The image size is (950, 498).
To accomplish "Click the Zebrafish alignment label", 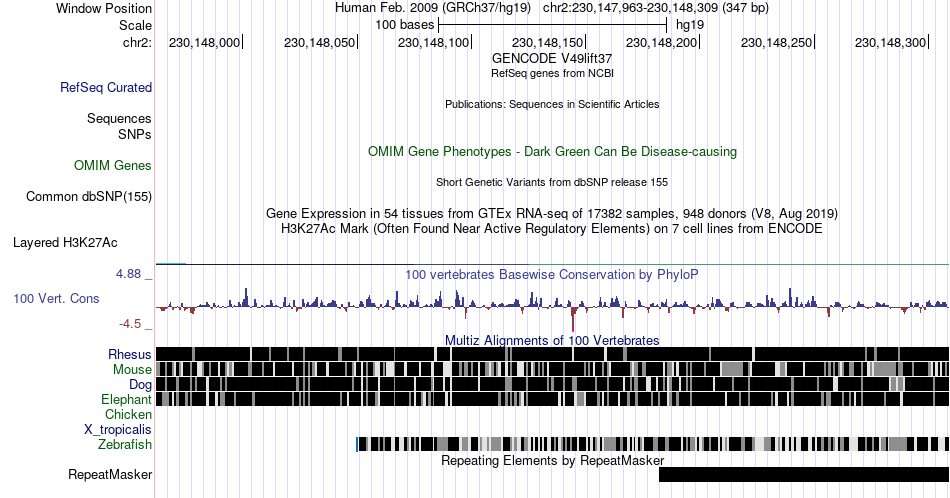I will click(x=125, y=444).
